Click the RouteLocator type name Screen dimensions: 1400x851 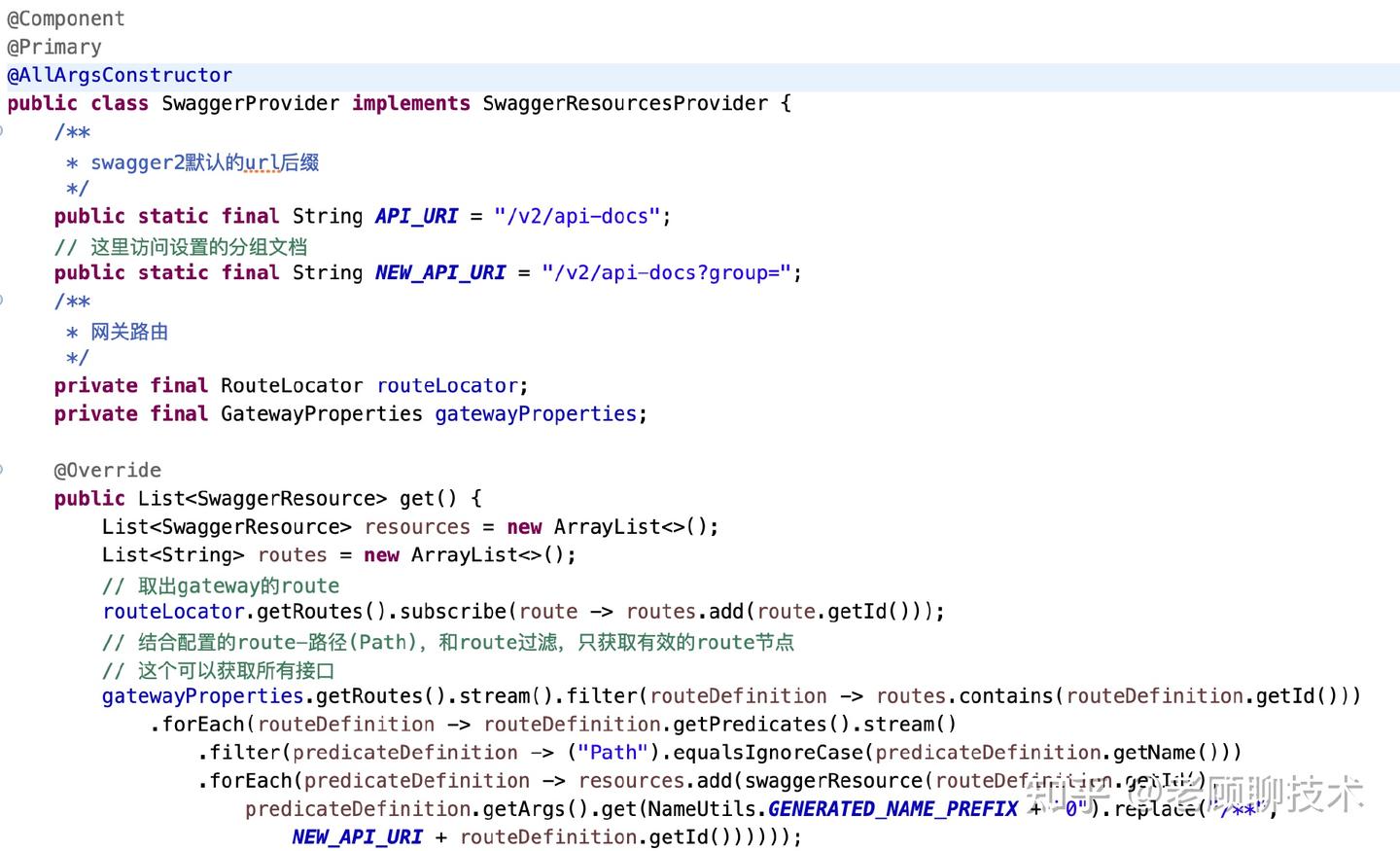point(292,385)
